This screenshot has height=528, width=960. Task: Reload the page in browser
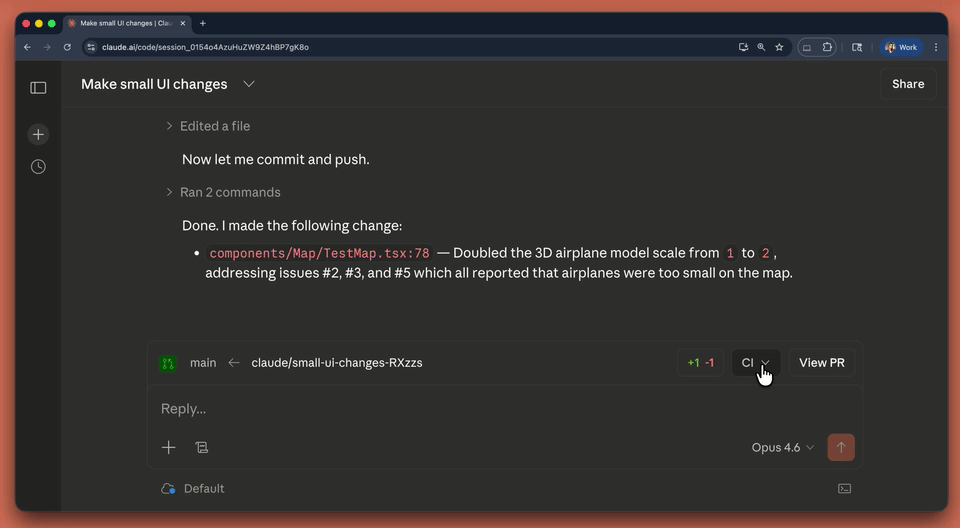67,47
